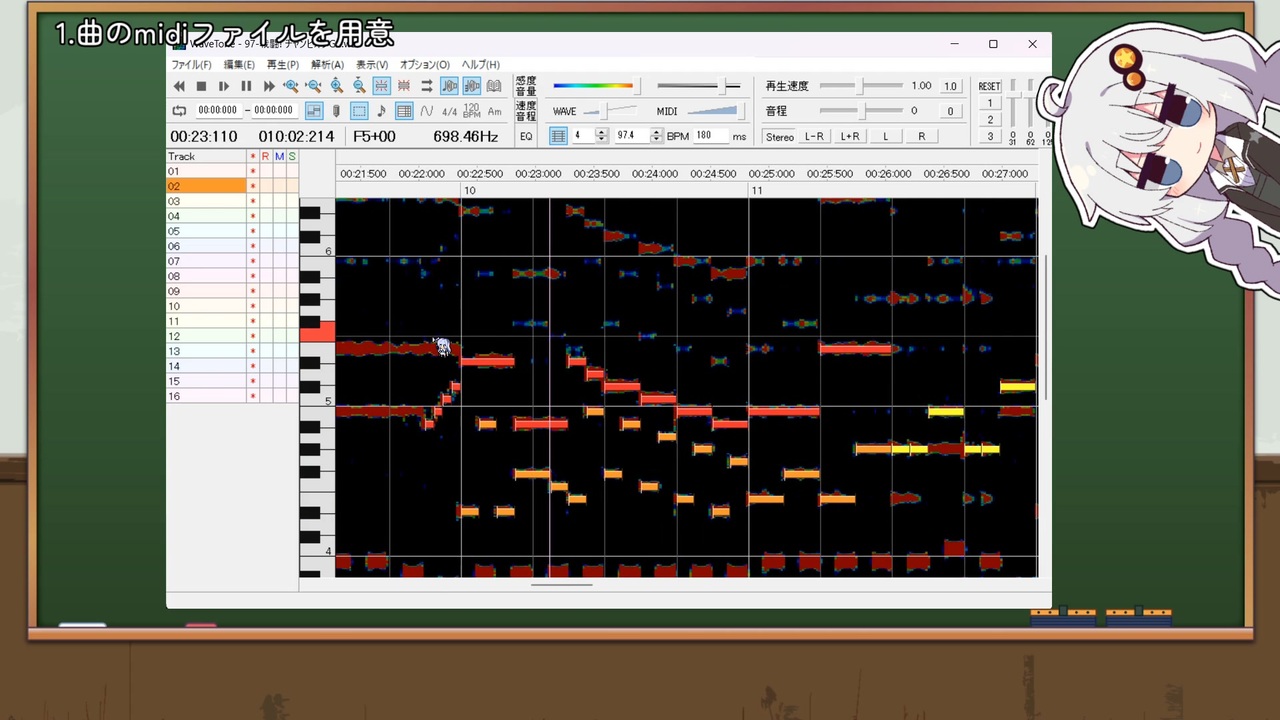Select the L+R channel mode

(850, 137)
